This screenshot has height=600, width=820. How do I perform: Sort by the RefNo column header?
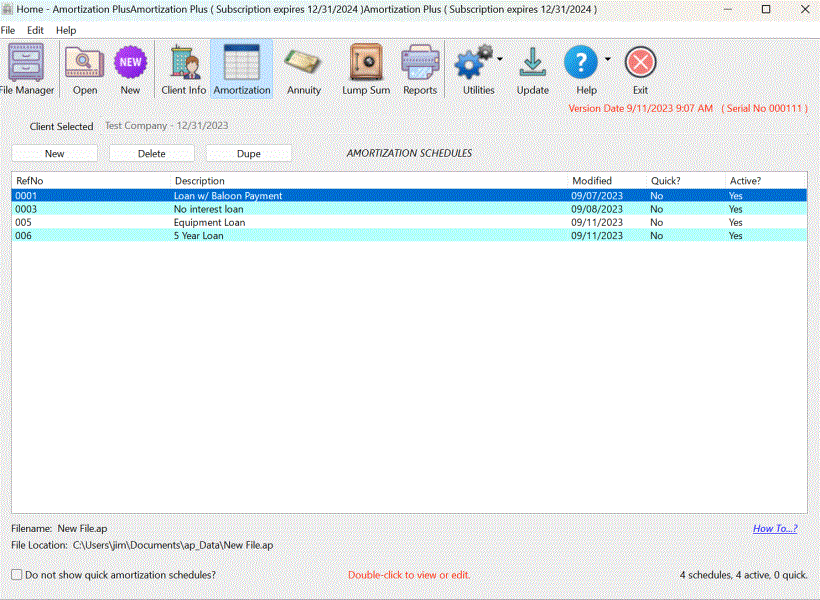click(x=91, y=181)
